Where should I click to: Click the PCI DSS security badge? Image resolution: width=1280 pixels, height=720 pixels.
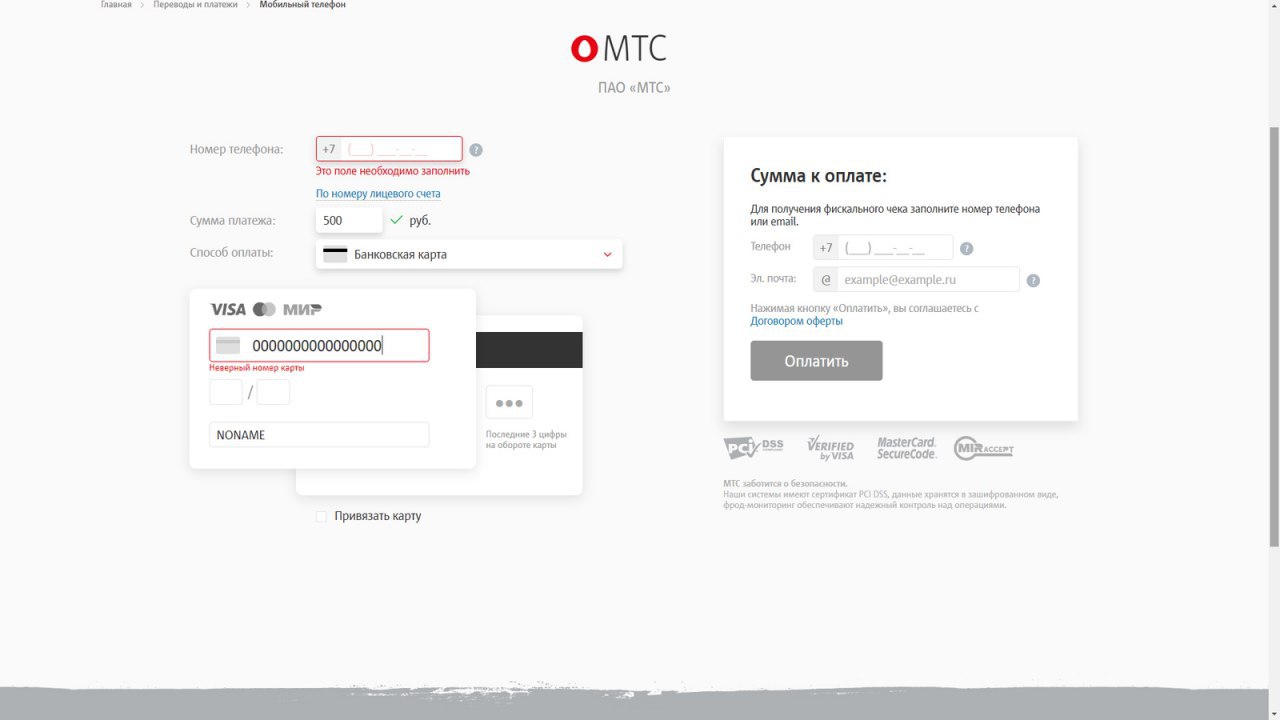(x=753, y=448)
